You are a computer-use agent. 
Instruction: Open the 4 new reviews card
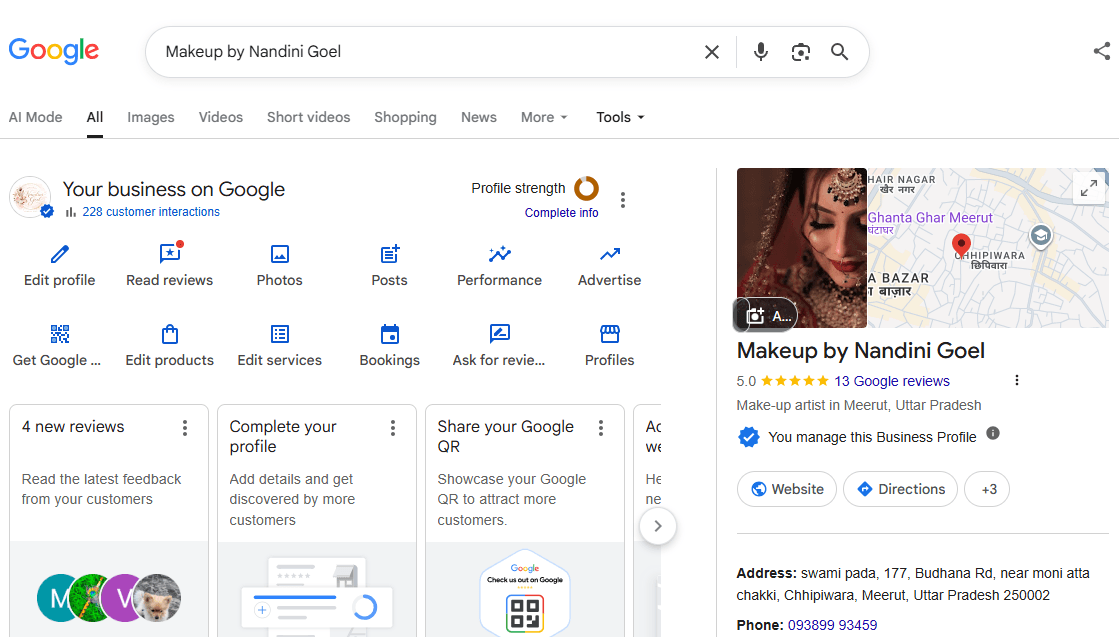(109, 521)
